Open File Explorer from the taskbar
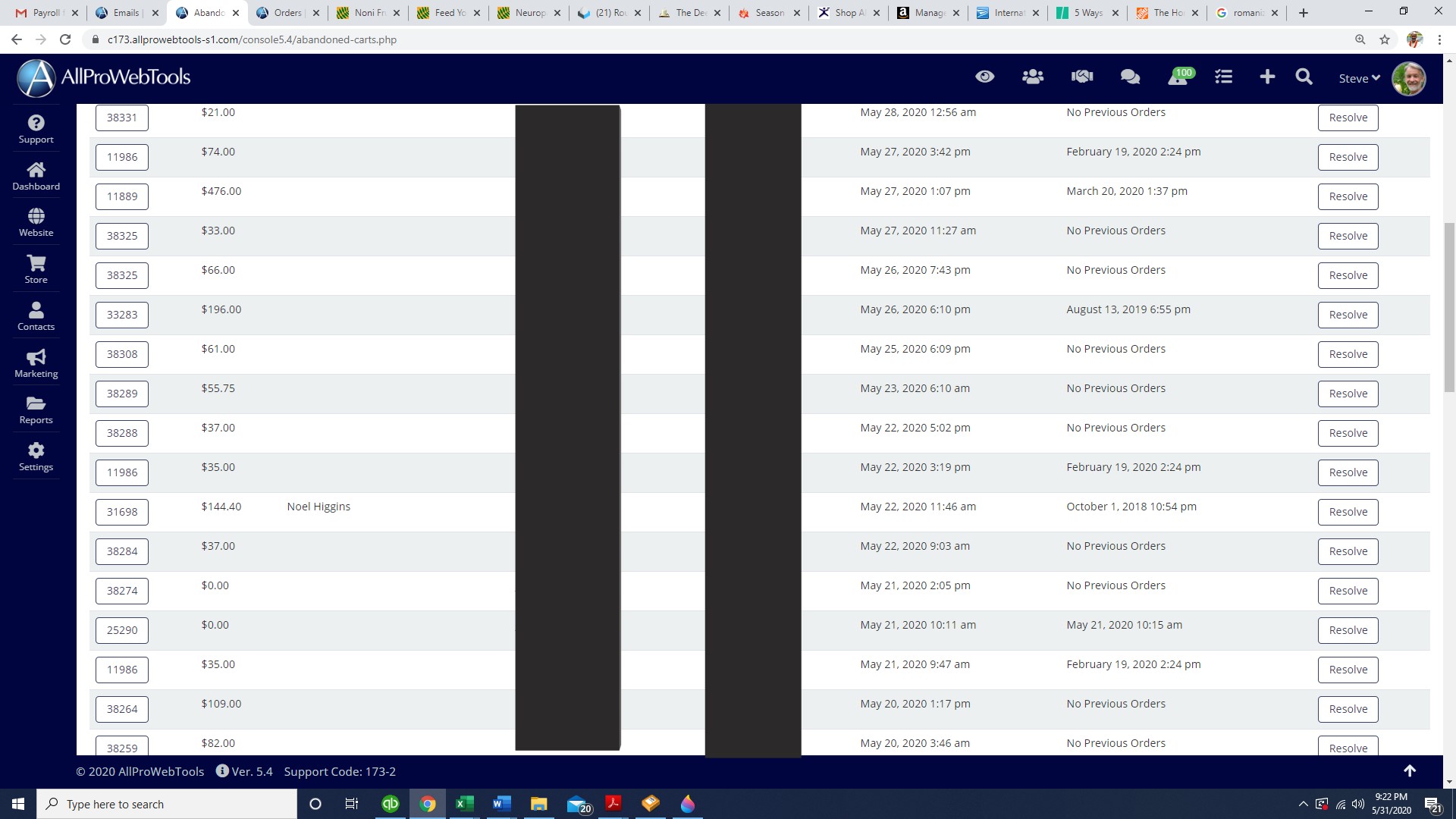The width and height of the screenshot is (1456, 819). [538, 804]
